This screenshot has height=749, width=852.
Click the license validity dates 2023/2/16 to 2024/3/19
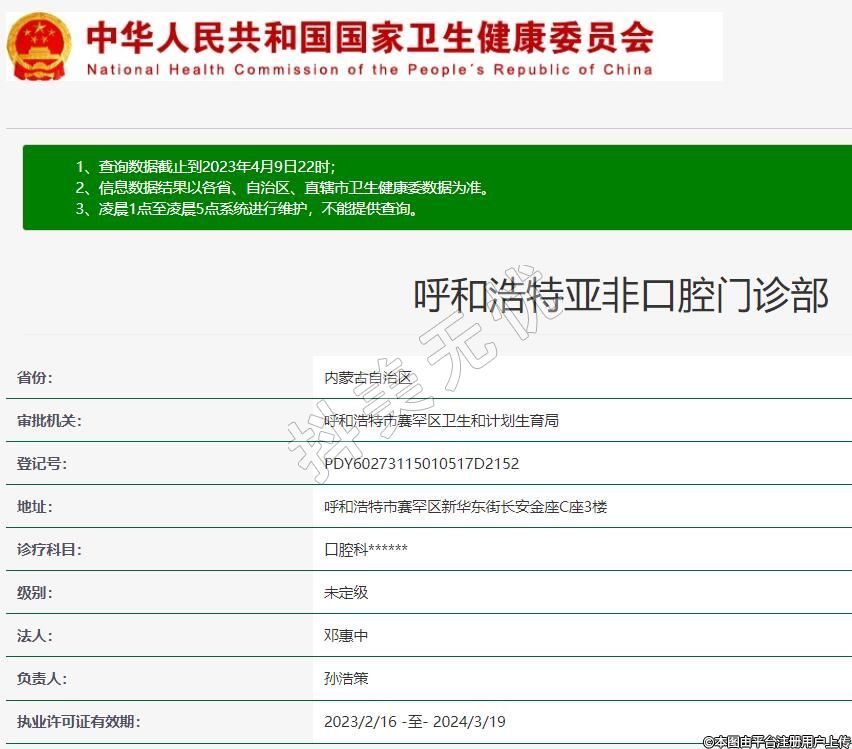point(415,722)
